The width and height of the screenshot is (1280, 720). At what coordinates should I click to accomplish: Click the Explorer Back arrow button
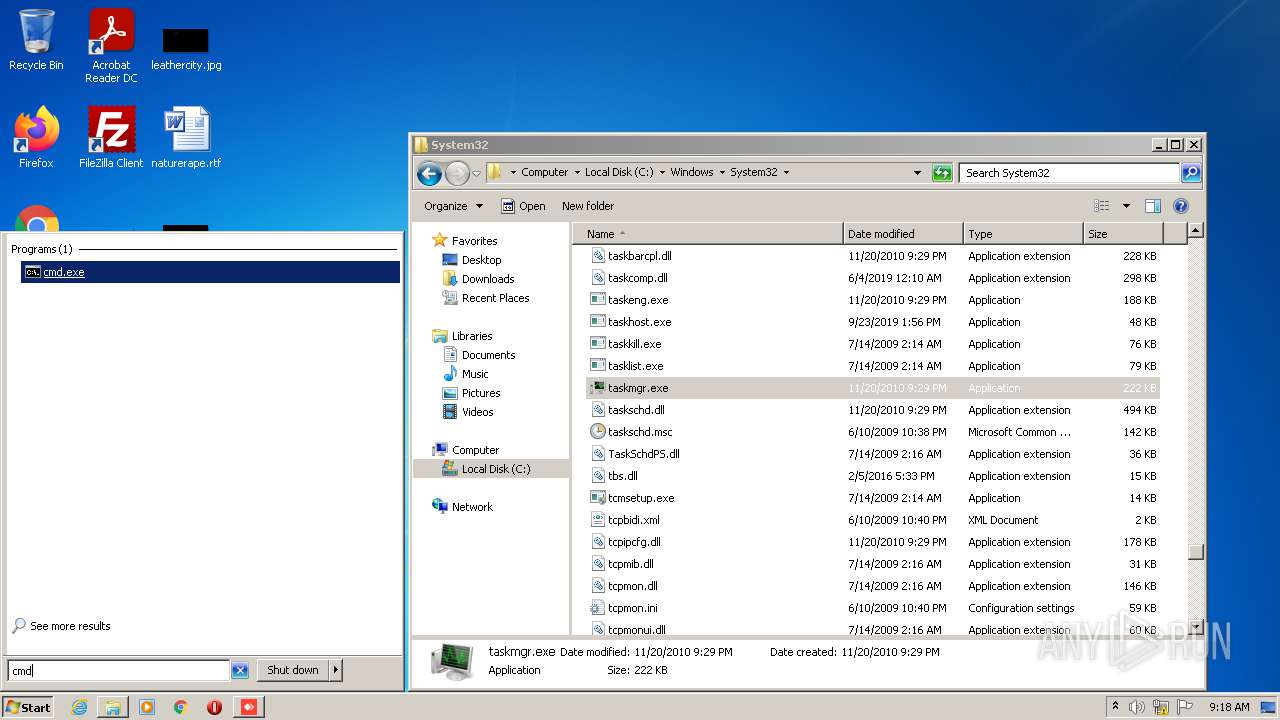coord(430,173)
